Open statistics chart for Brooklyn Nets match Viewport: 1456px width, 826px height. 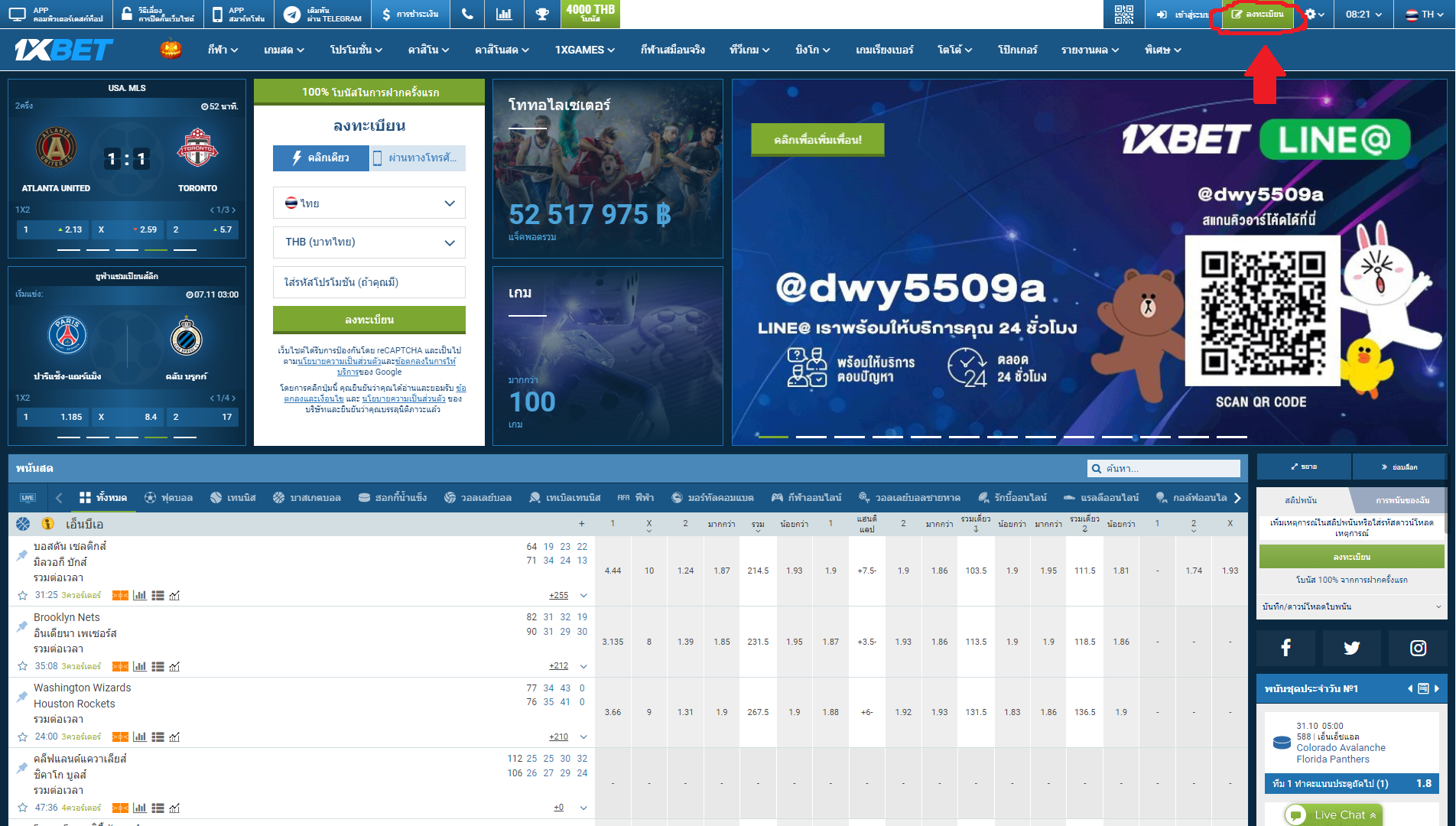coord(140,666)
